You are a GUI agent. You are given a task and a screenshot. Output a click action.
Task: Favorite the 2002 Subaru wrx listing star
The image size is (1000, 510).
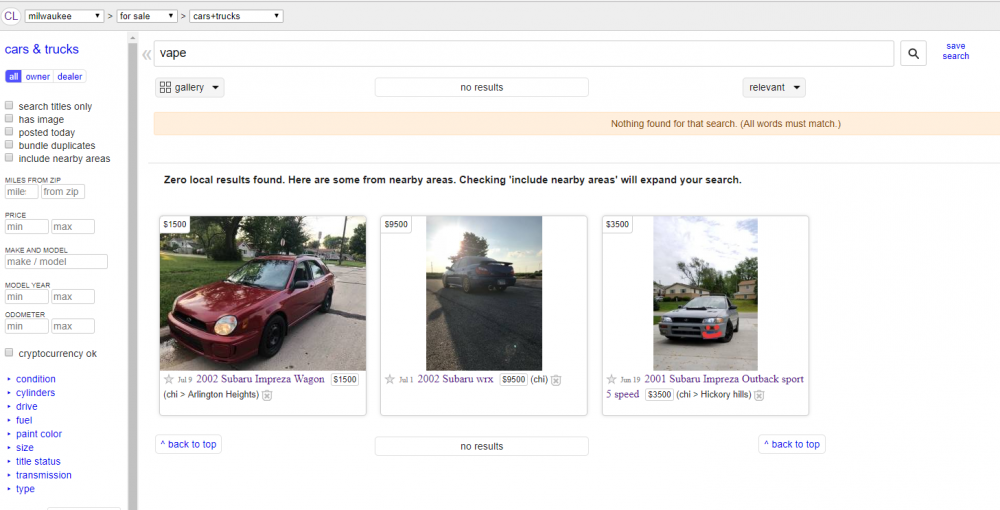pyautogui.click(x=390, y=379)
